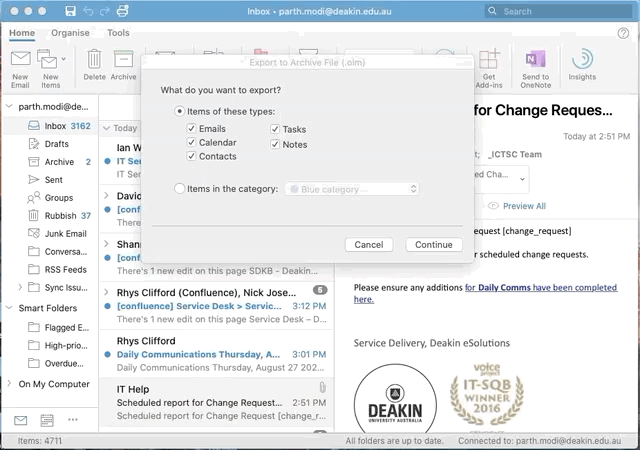Click the help question mark icon
This screenshot has width=640, height=450.
pos(623,33)
